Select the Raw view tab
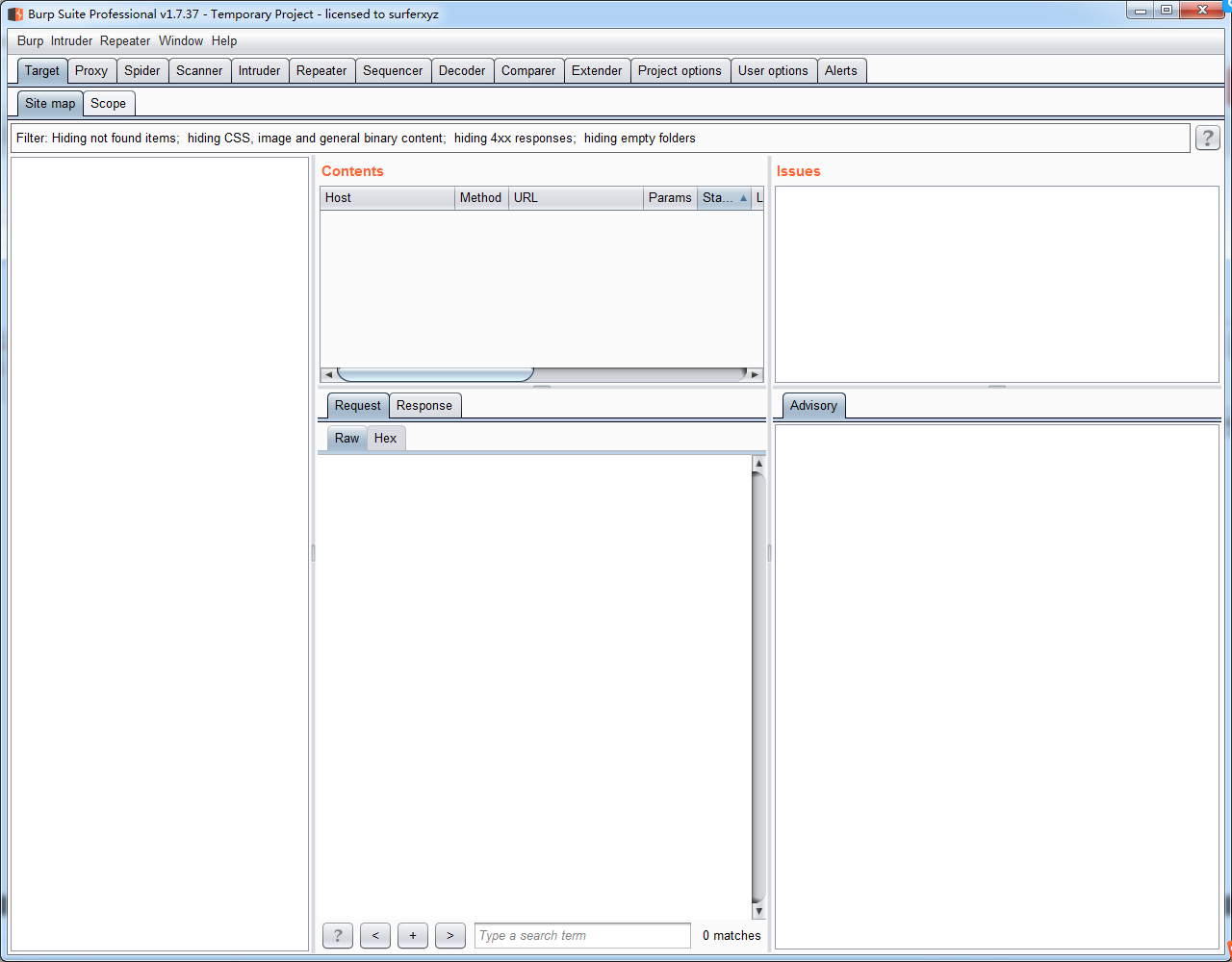Image resolution: width=1232 pixels, height=962 pixels. tap(347, 439)
